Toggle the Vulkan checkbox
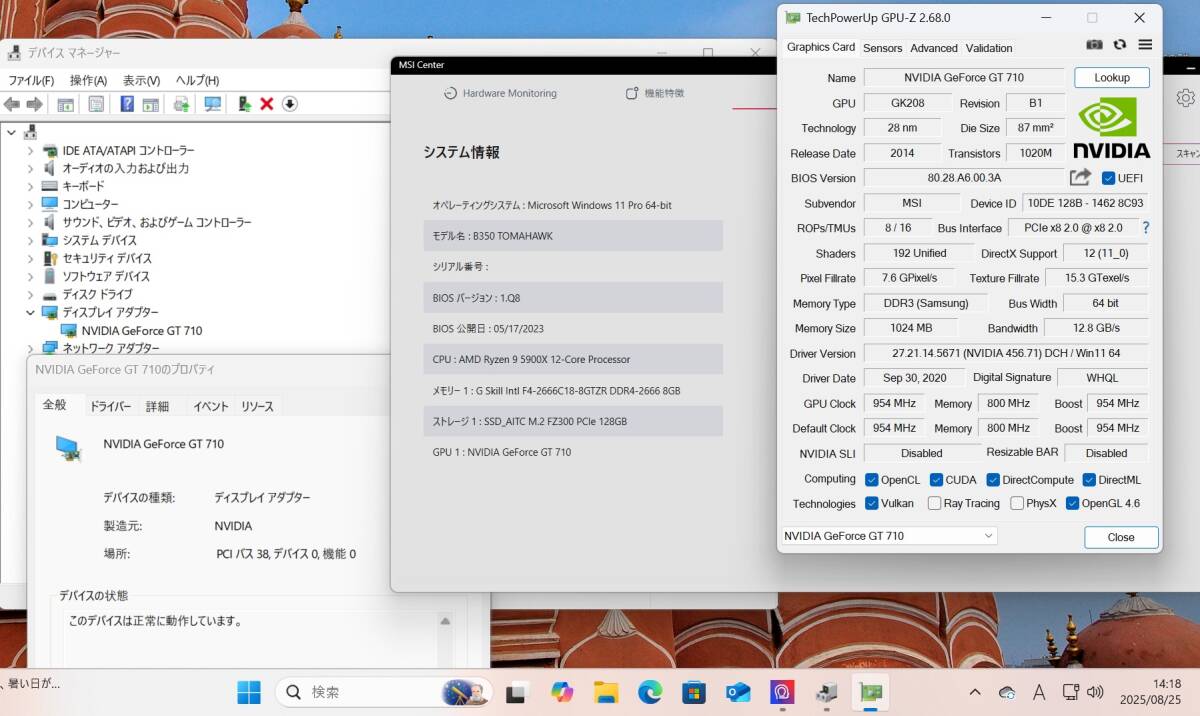 (872, 504)
